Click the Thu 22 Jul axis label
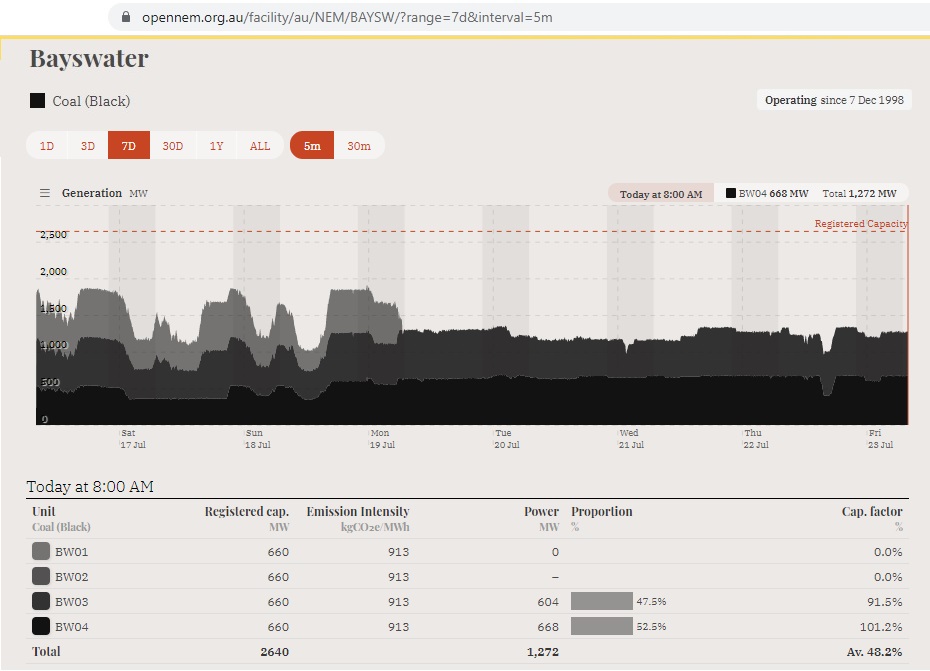The image size is (930, 671). click(x=756, y=439)
